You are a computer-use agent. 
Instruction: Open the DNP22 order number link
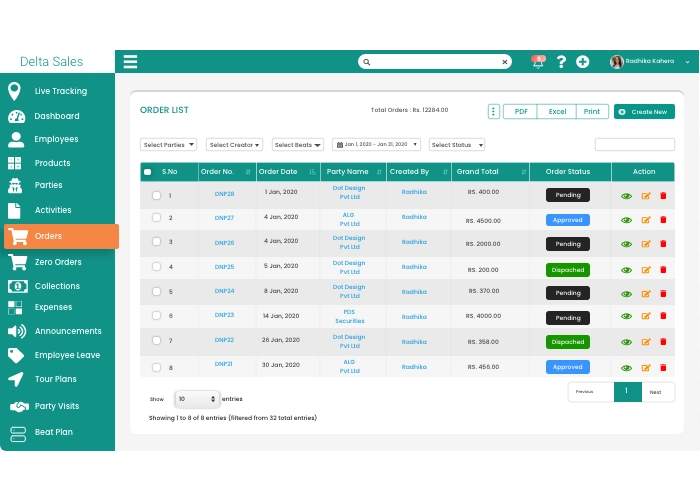click(x=224, y=340)
